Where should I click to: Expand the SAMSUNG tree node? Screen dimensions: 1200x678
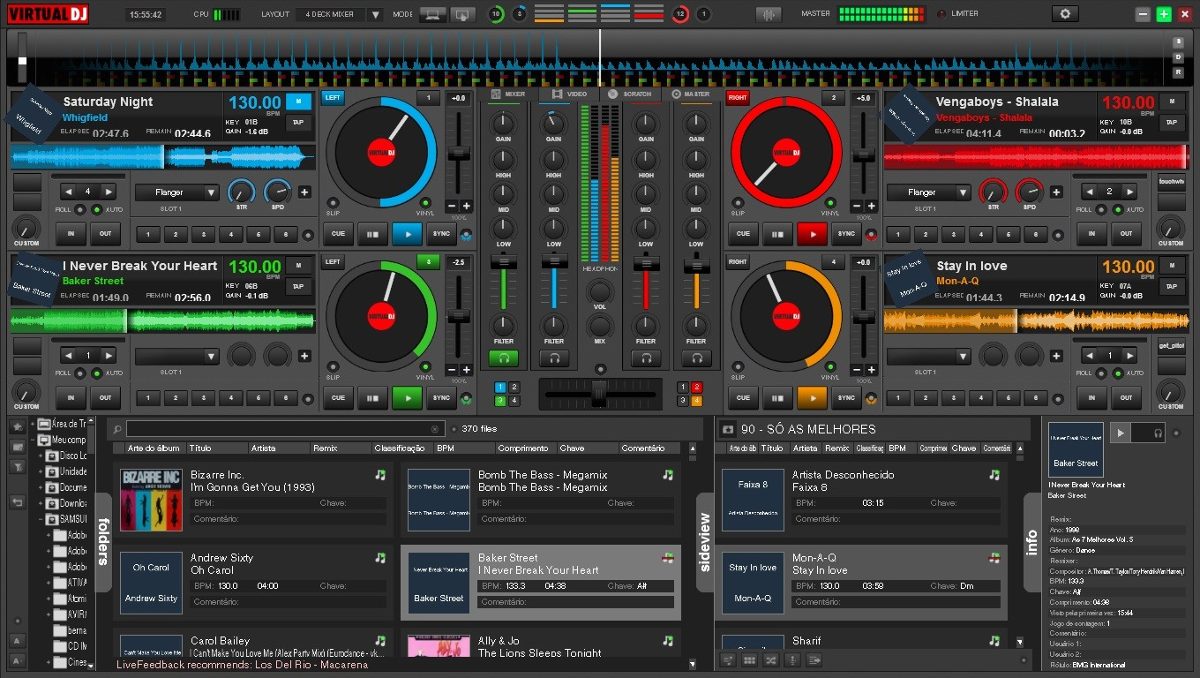[41, 520]
